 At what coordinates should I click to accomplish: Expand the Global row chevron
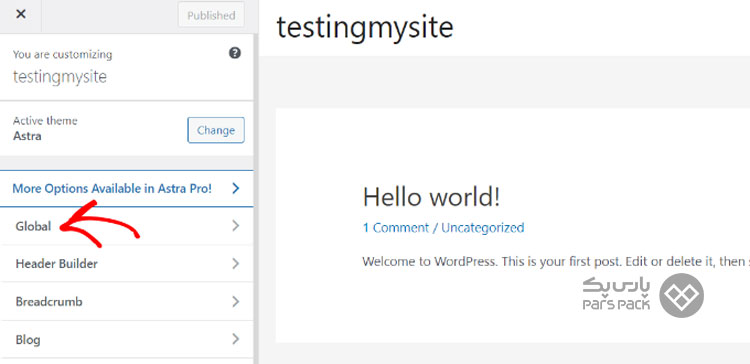[235, 226]
